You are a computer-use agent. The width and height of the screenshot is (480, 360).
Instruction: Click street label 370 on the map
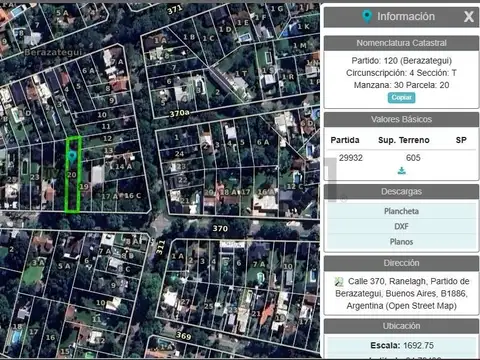pos(220,228)
